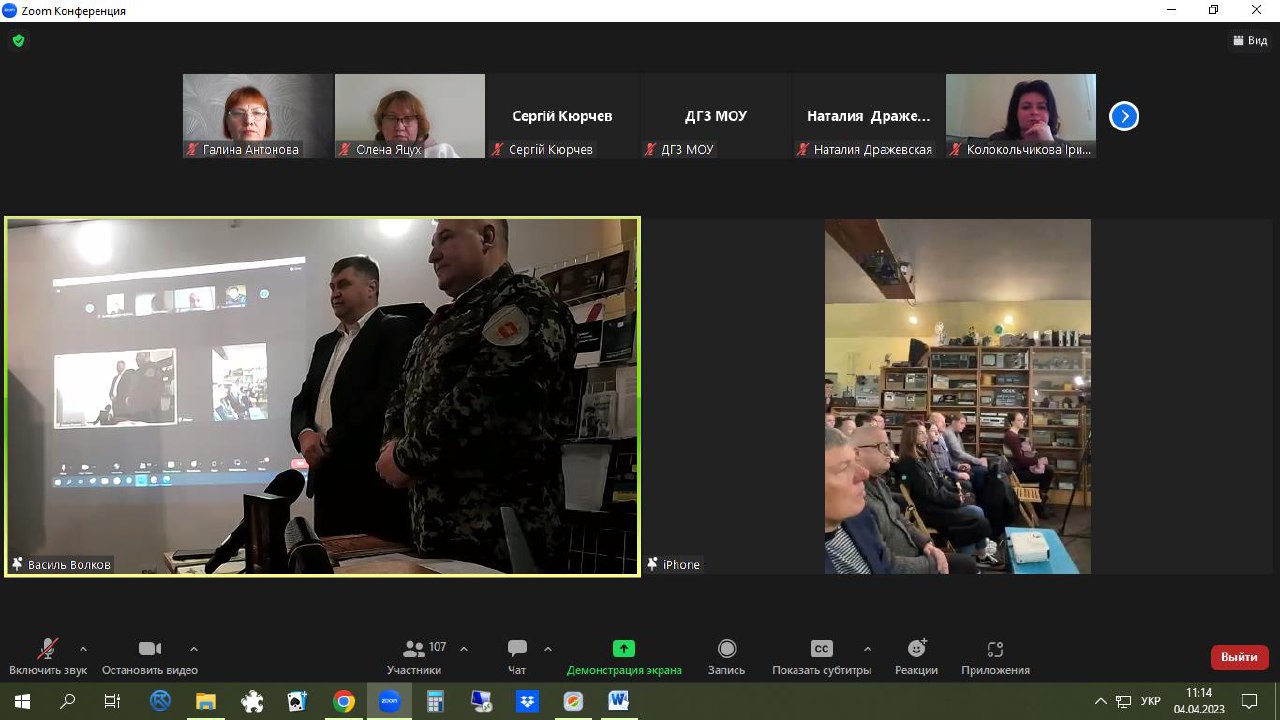This screenshot has height=720, width=1280.
Task: Select Галина Антонова's video thumbnail
Action: [258, 116]
